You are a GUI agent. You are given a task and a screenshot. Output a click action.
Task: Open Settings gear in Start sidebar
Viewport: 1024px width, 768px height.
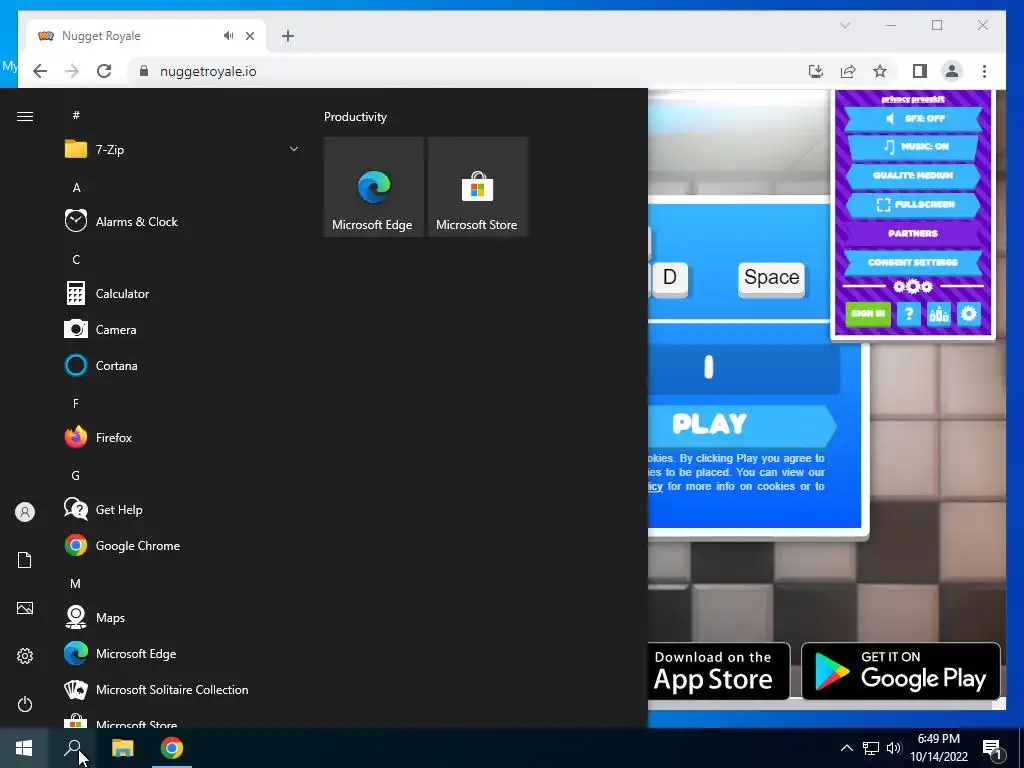25,656
